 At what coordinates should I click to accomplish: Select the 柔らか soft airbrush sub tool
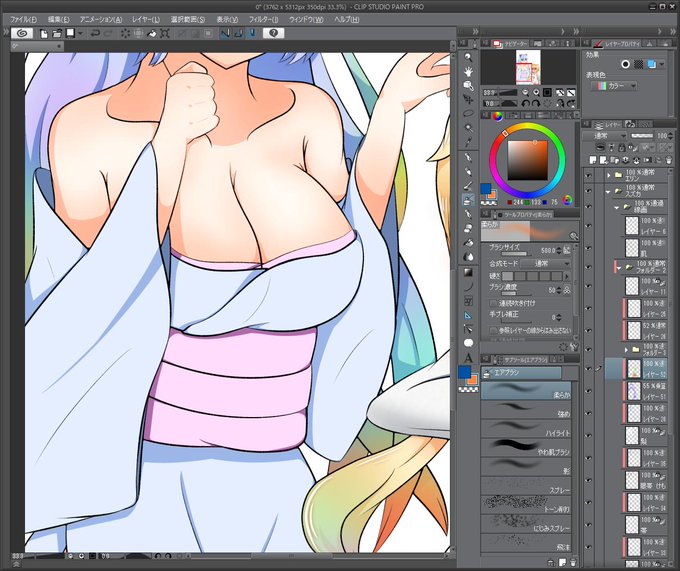click(526, 390)
